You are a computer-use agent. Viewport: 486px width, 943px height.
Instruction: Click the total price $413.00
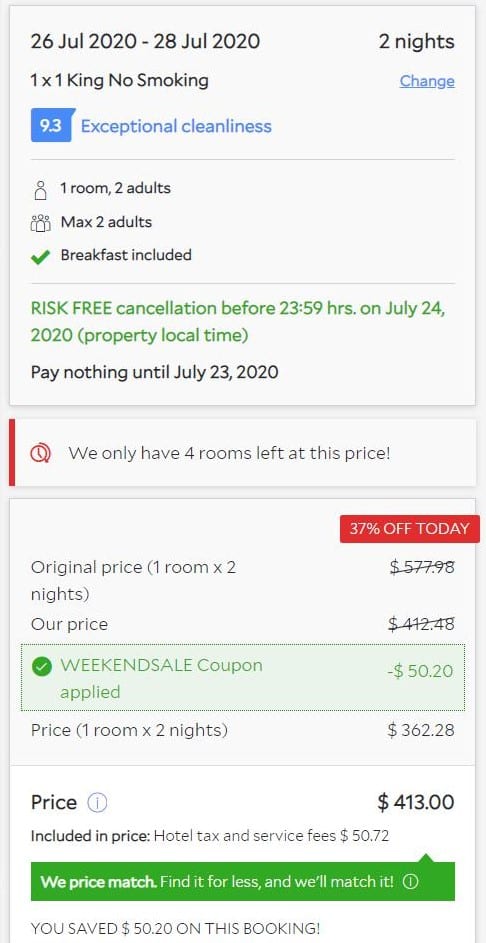click(x=416, y=802)
